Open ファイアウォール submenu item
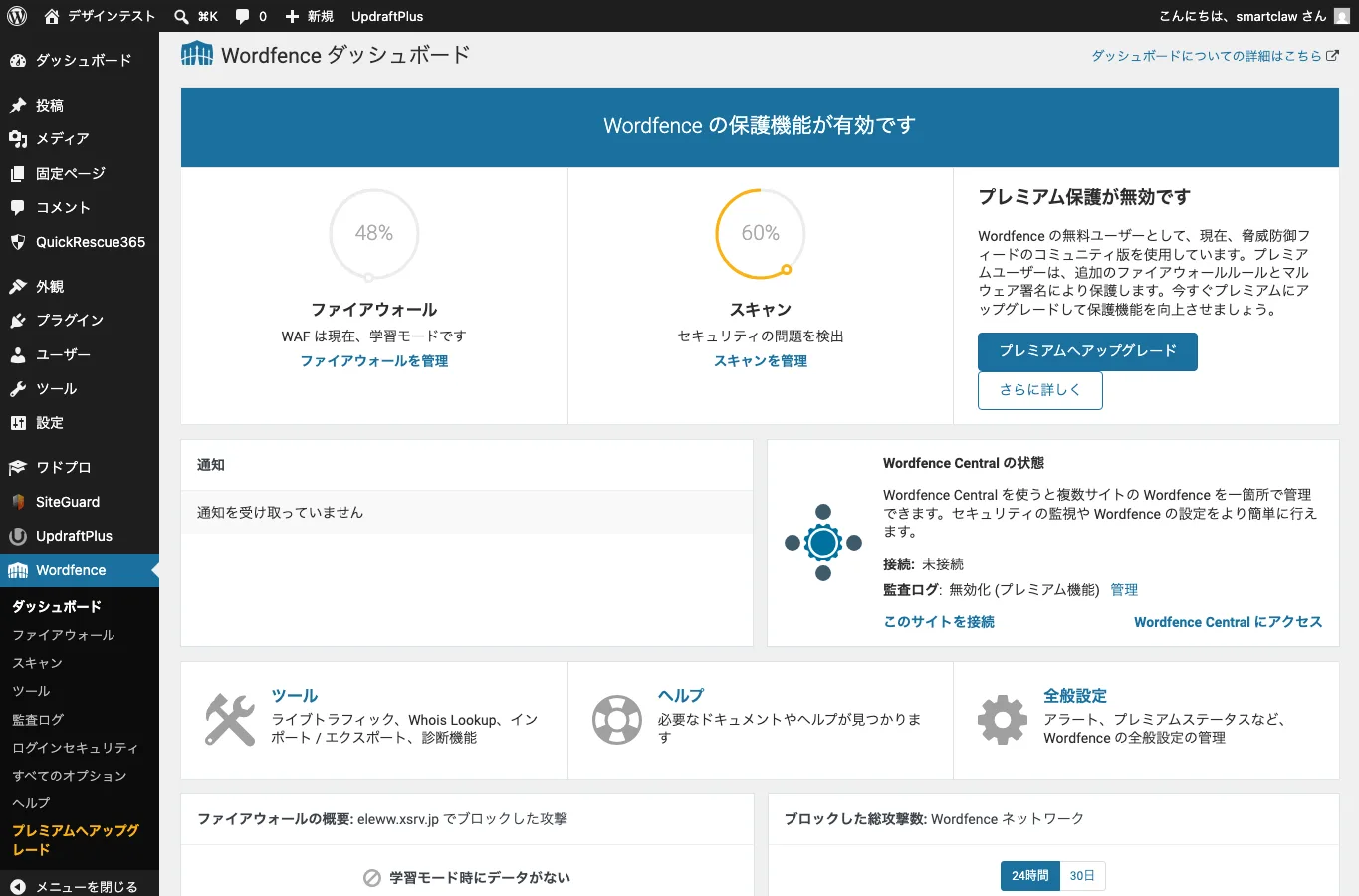Image resolution: width=1359 pixels, height=896 pixels. coord(64,635)
